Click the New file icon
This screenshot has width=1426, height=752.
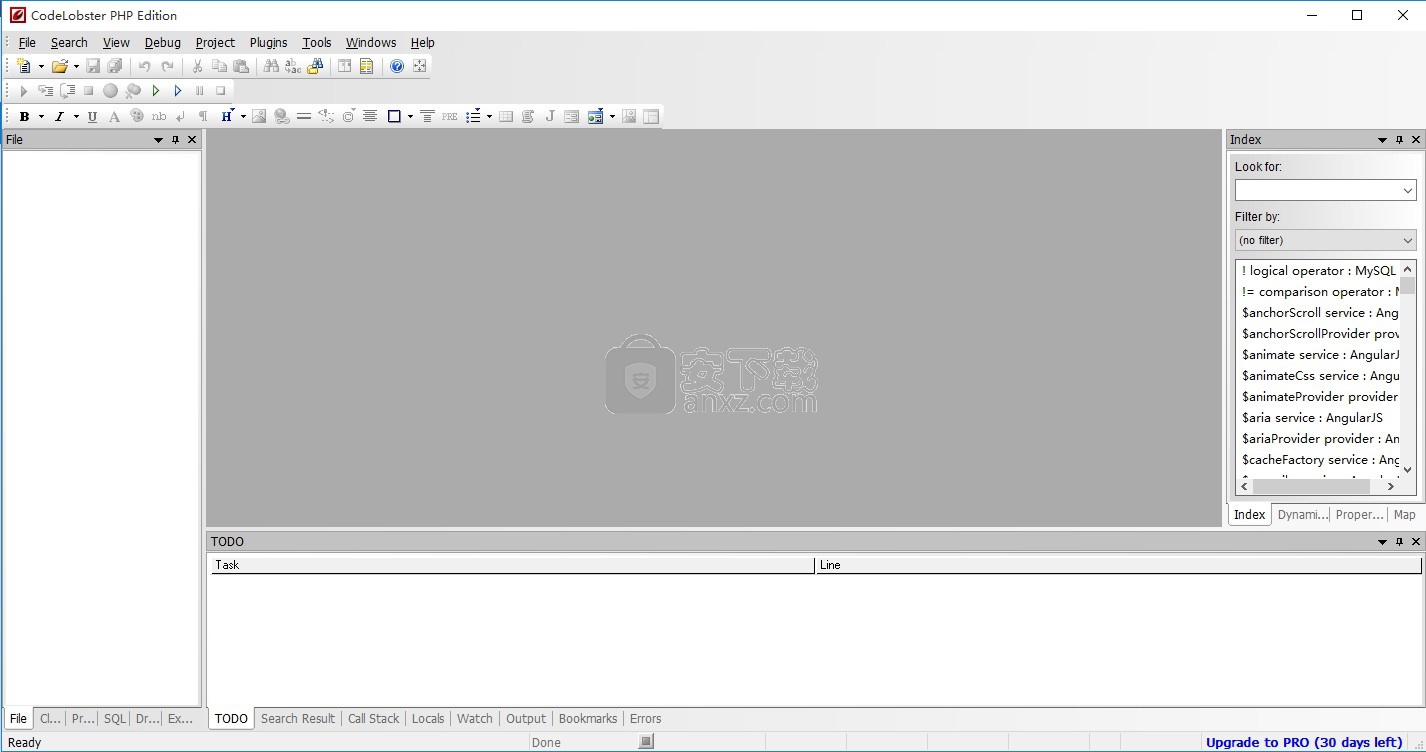(x=25, y=66)
